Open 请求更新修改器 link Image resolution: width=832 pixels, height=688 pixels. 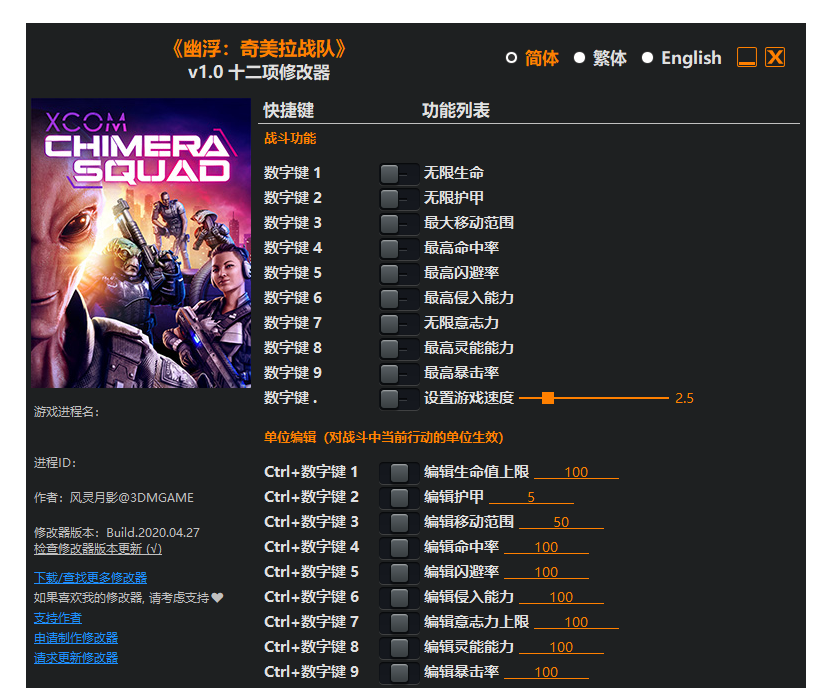coord(76,658)
